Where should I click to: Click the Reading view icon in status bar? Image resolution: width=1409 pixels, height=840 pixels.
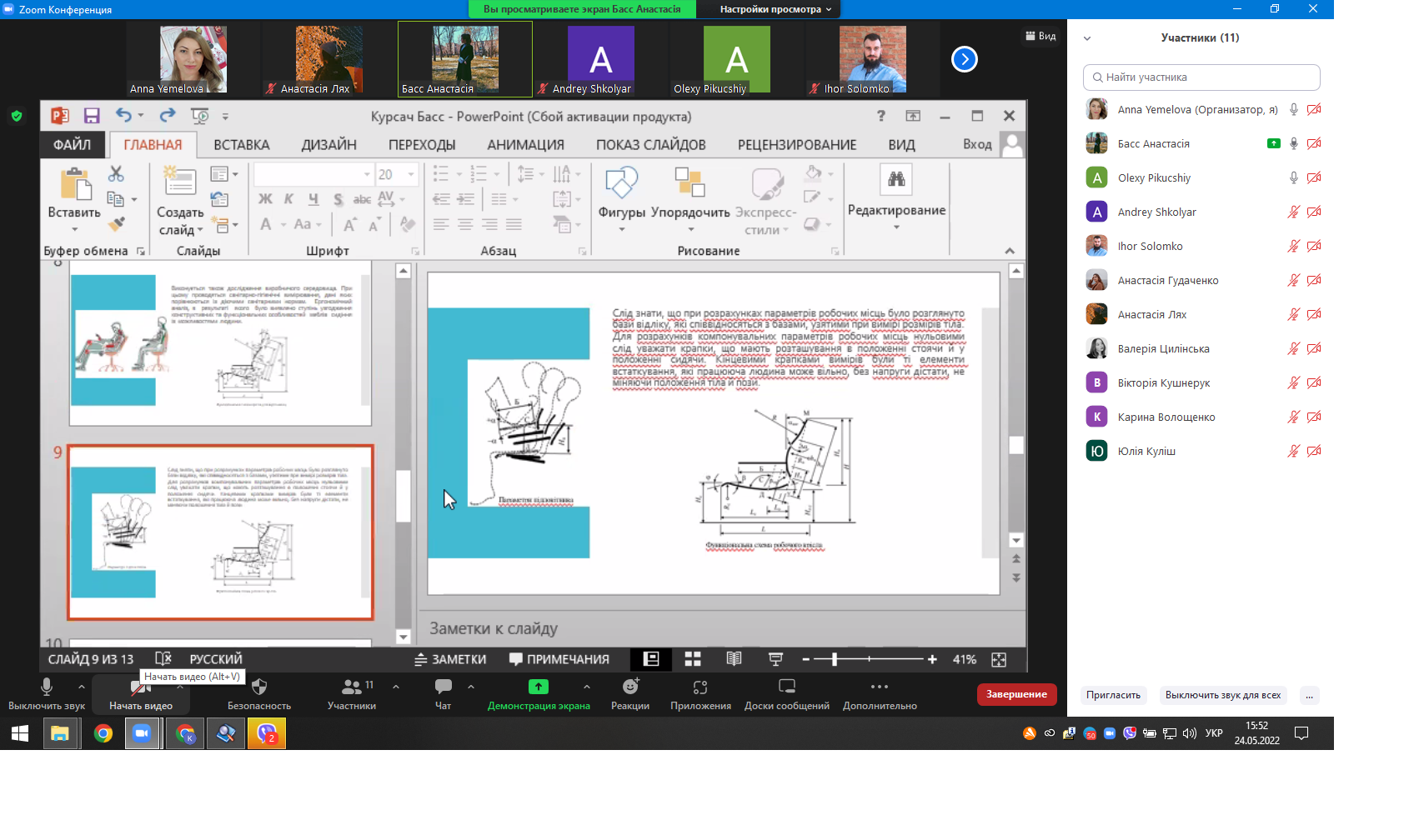734,659
